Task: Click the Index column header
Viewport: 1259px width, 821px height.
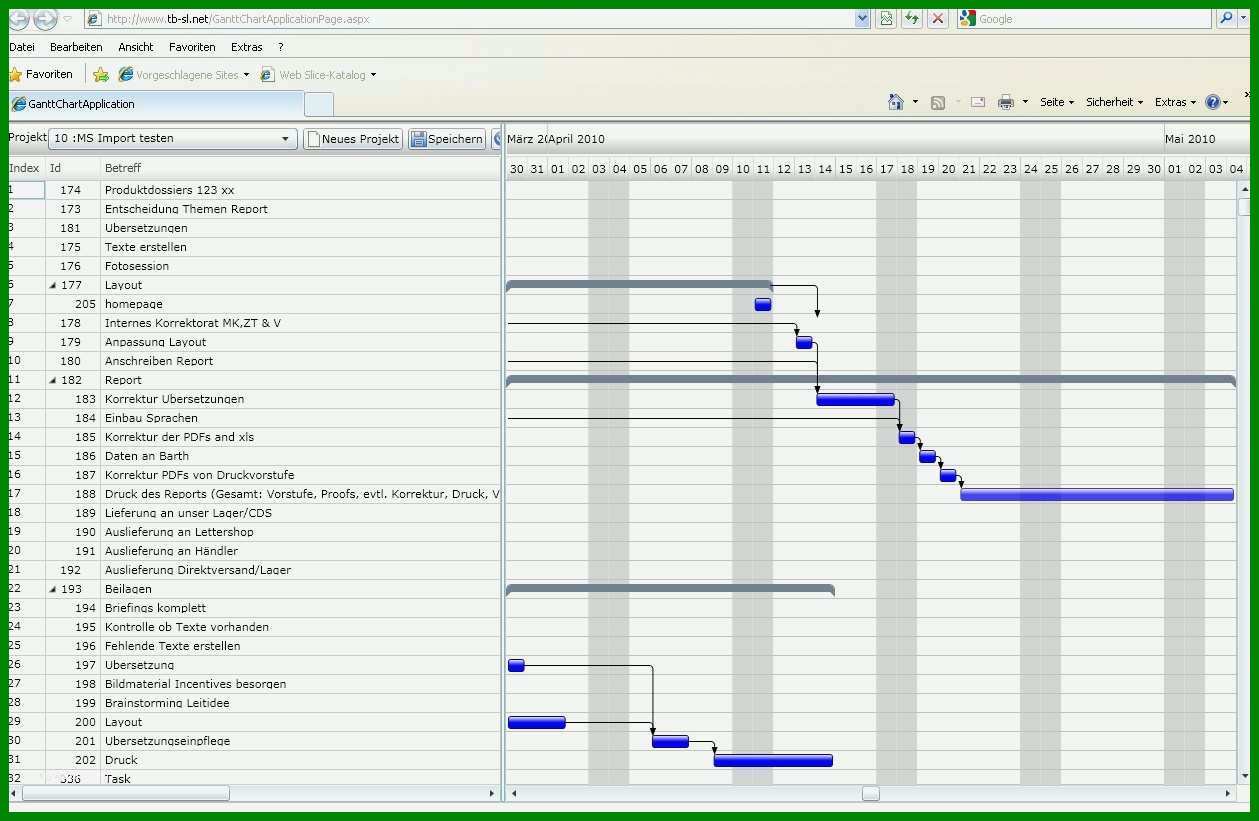Action: tap(25, 168)
